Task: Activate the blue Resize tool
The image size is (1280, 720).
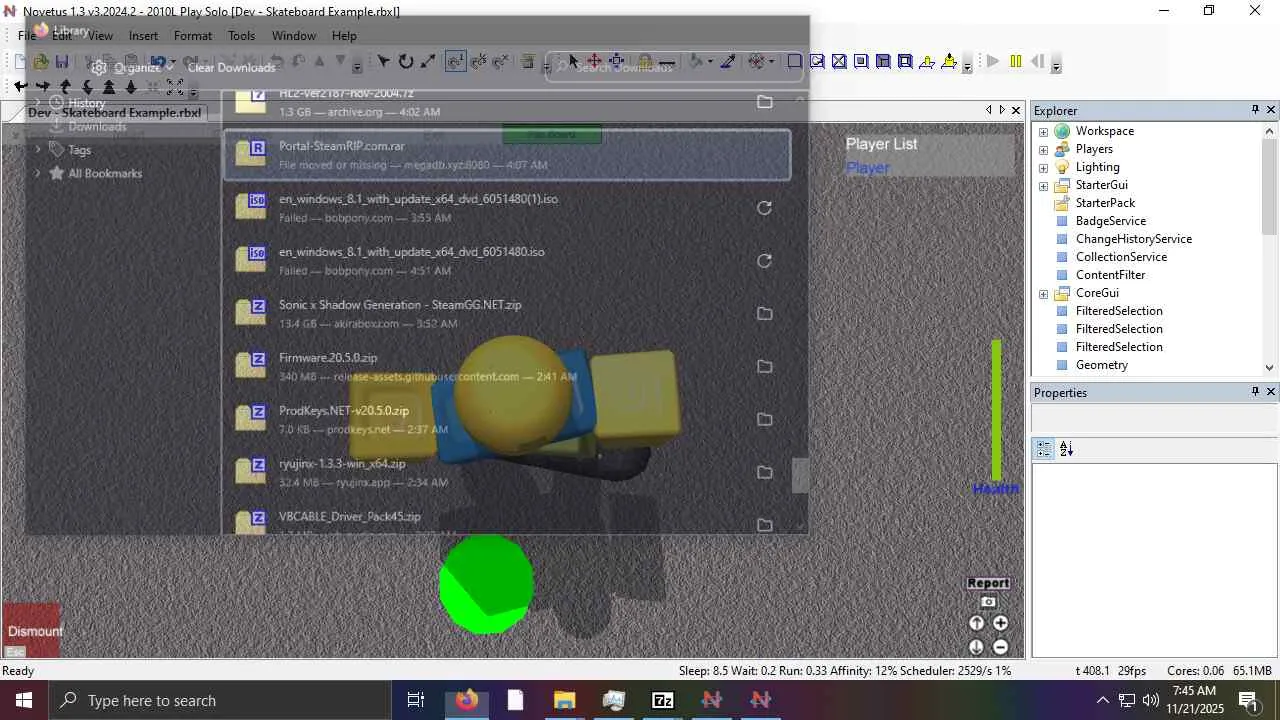Action: [617, 62]
